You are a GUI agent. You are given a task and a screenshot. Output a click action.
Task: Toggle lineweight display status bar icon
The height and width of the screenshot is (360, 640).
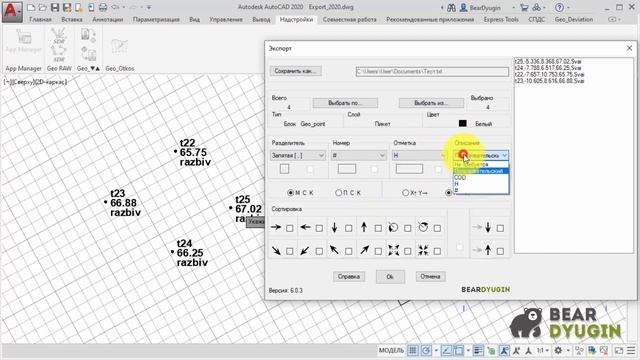click(478, 350)
